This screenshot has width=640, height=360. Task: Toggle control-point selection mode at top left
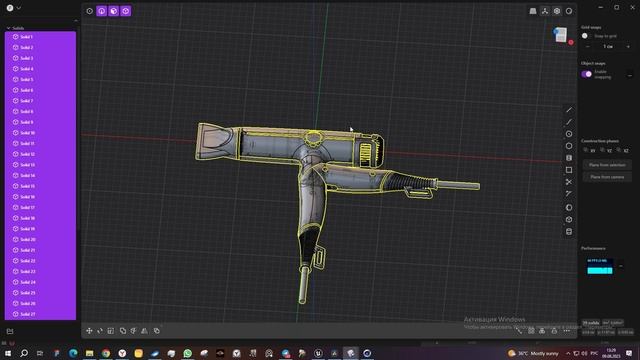point(89,11)
